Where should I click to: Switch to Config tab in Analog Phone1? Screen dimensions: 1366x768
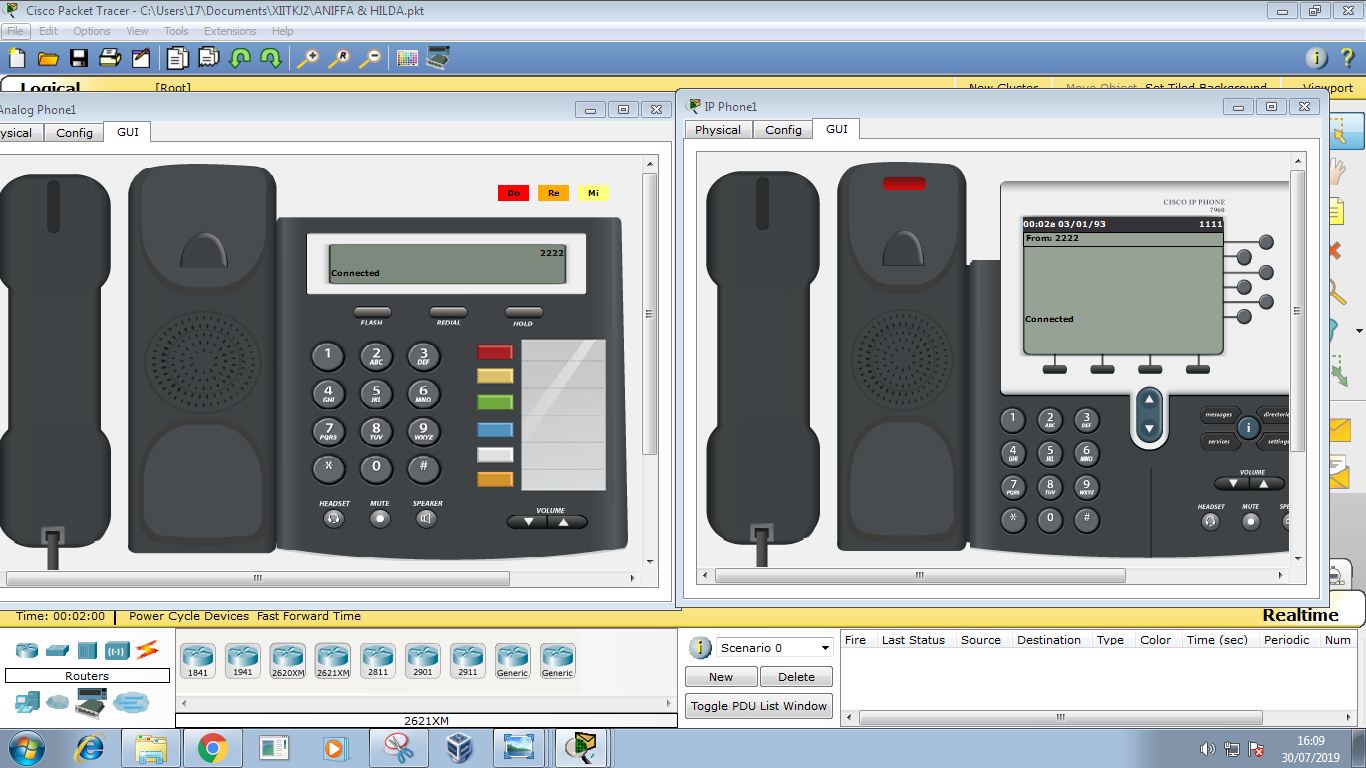click(74, 132)
